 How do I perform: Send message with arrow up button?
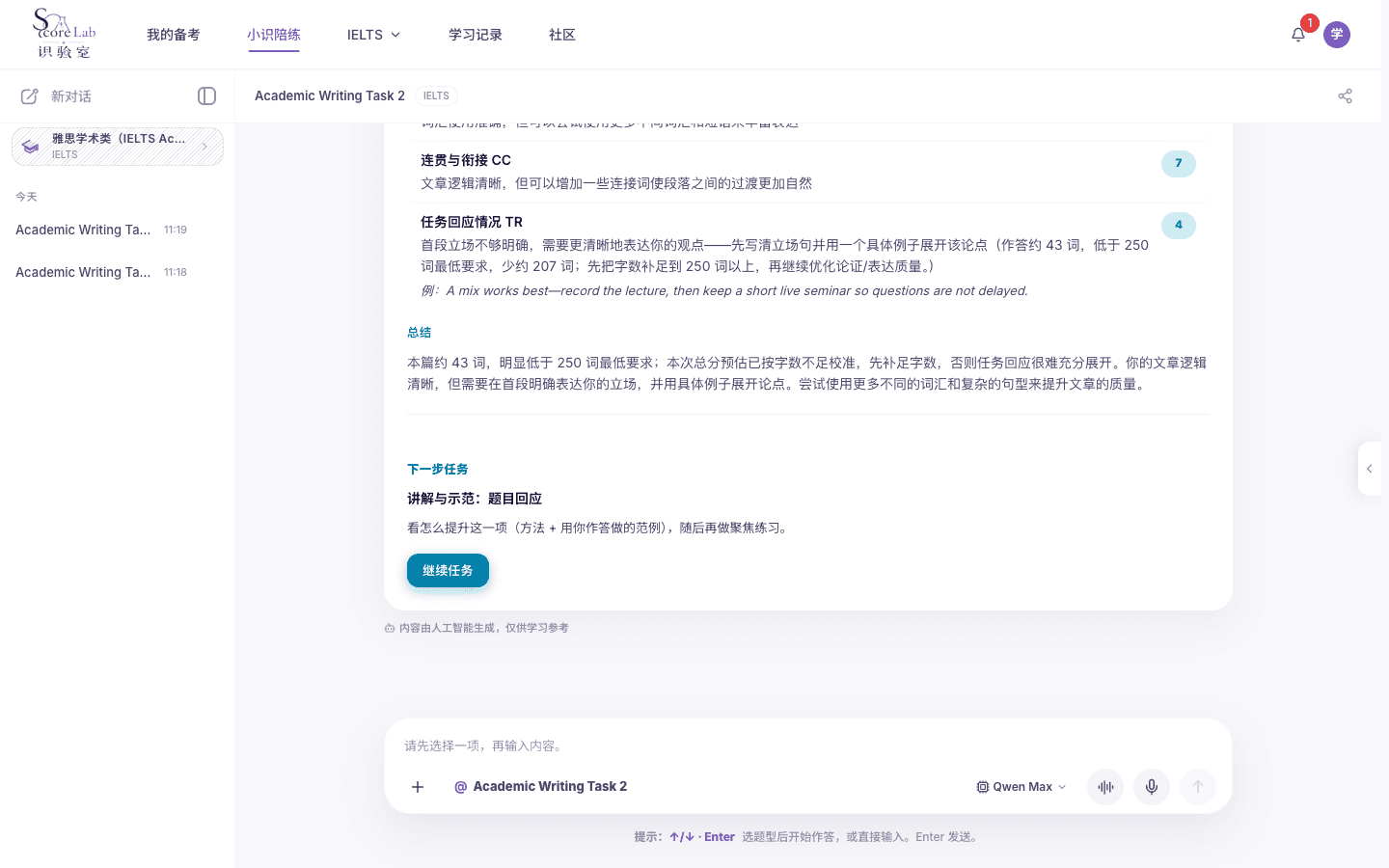pyautogui.click(x=1198, y=787)
